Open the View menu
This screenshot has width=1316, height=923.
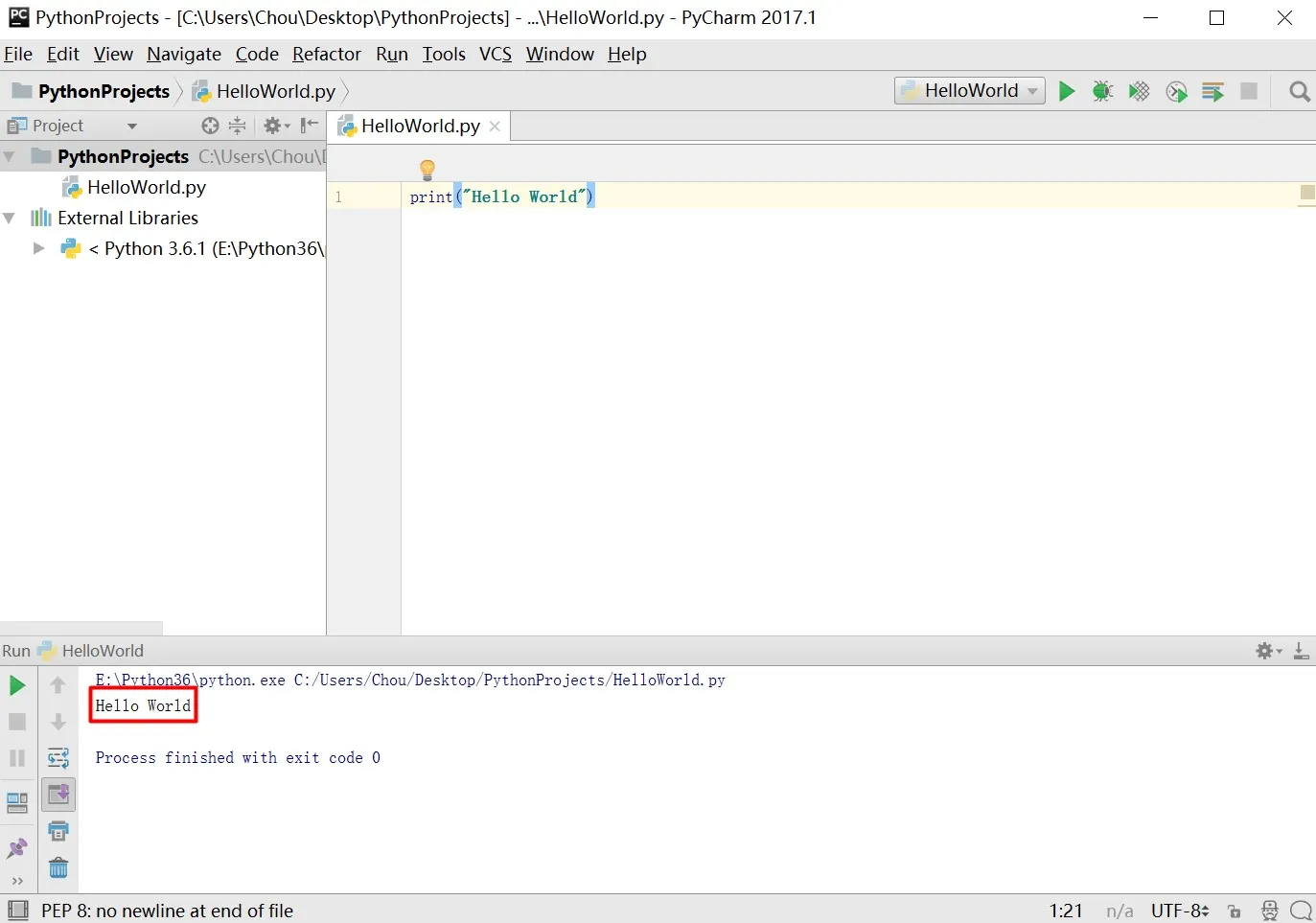(x=113, y=55)
